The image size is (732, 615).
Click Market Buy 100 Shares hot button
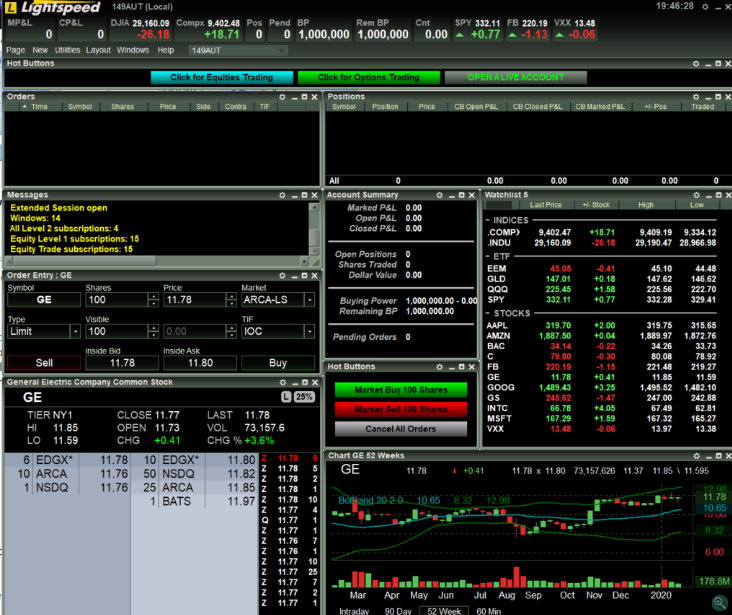click(x=401, y=390)
